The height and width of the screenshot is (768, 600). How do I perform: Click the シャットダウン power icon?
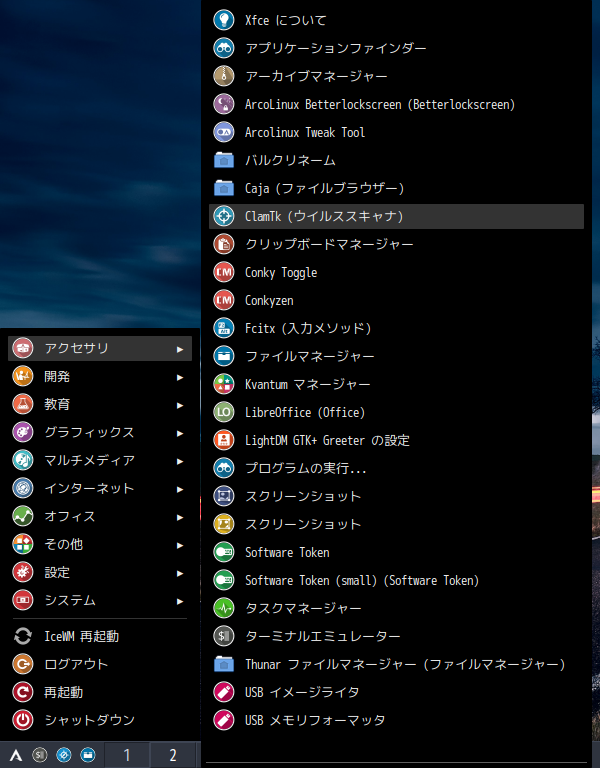tap(23, 720)
